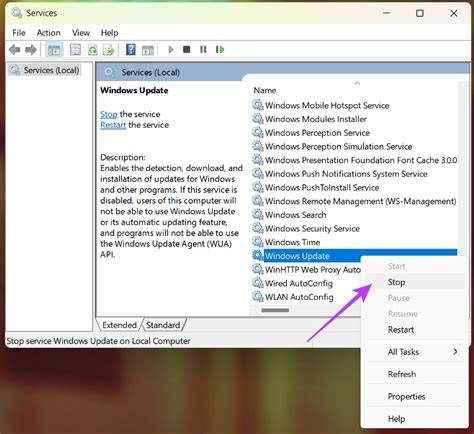Sort by the Name column header

265,90
